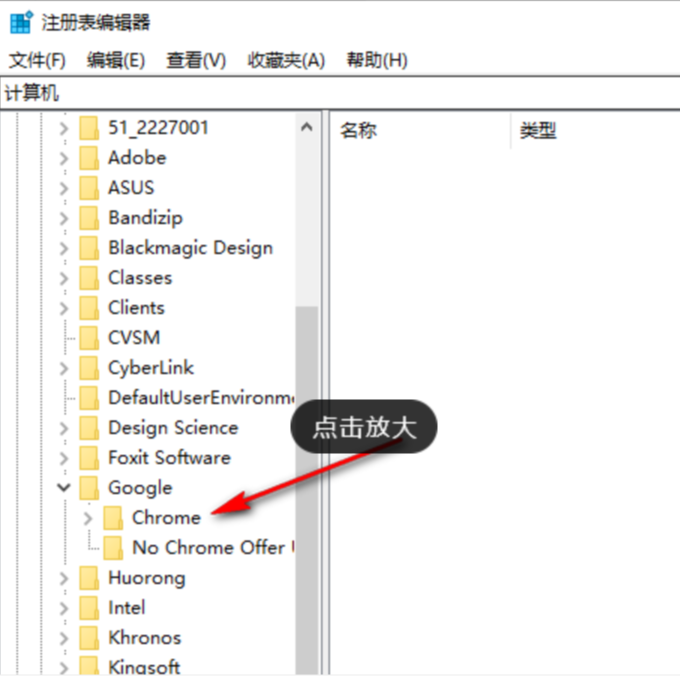This screenshot has height=680, width=680.
Task: Select the No Chrome Offer key label
Action: tap(213, 548)
